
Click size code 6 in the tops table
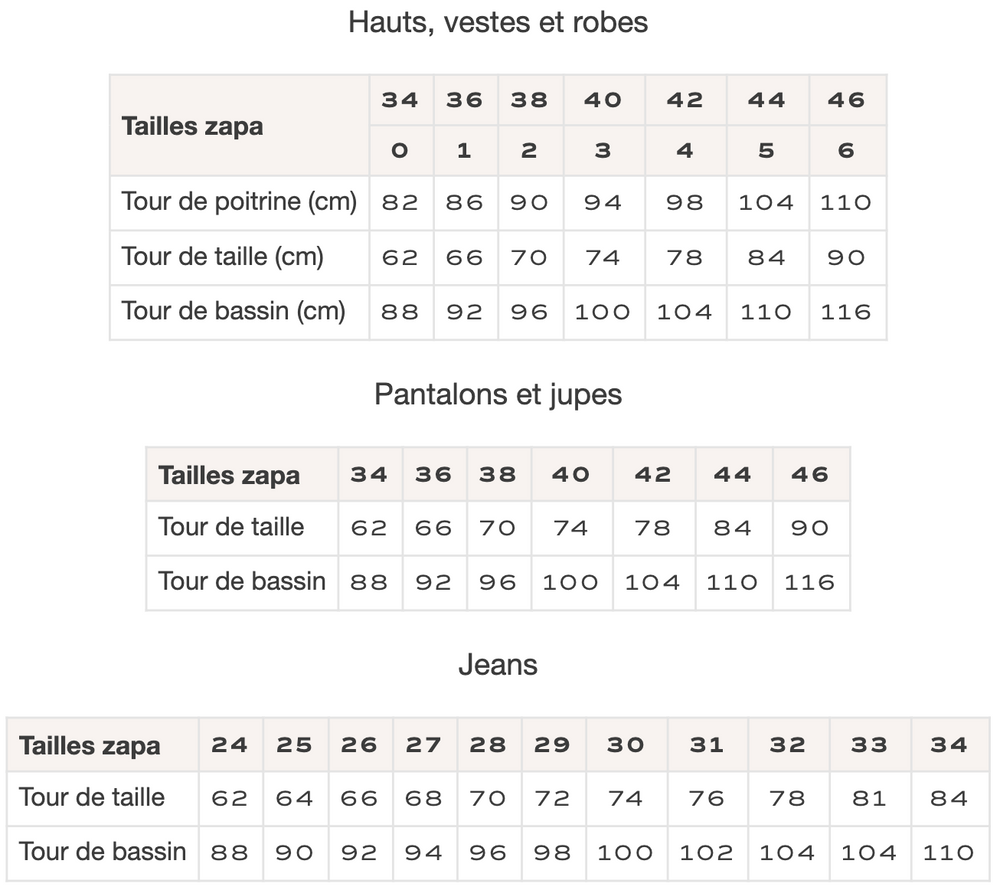[846, 151]
